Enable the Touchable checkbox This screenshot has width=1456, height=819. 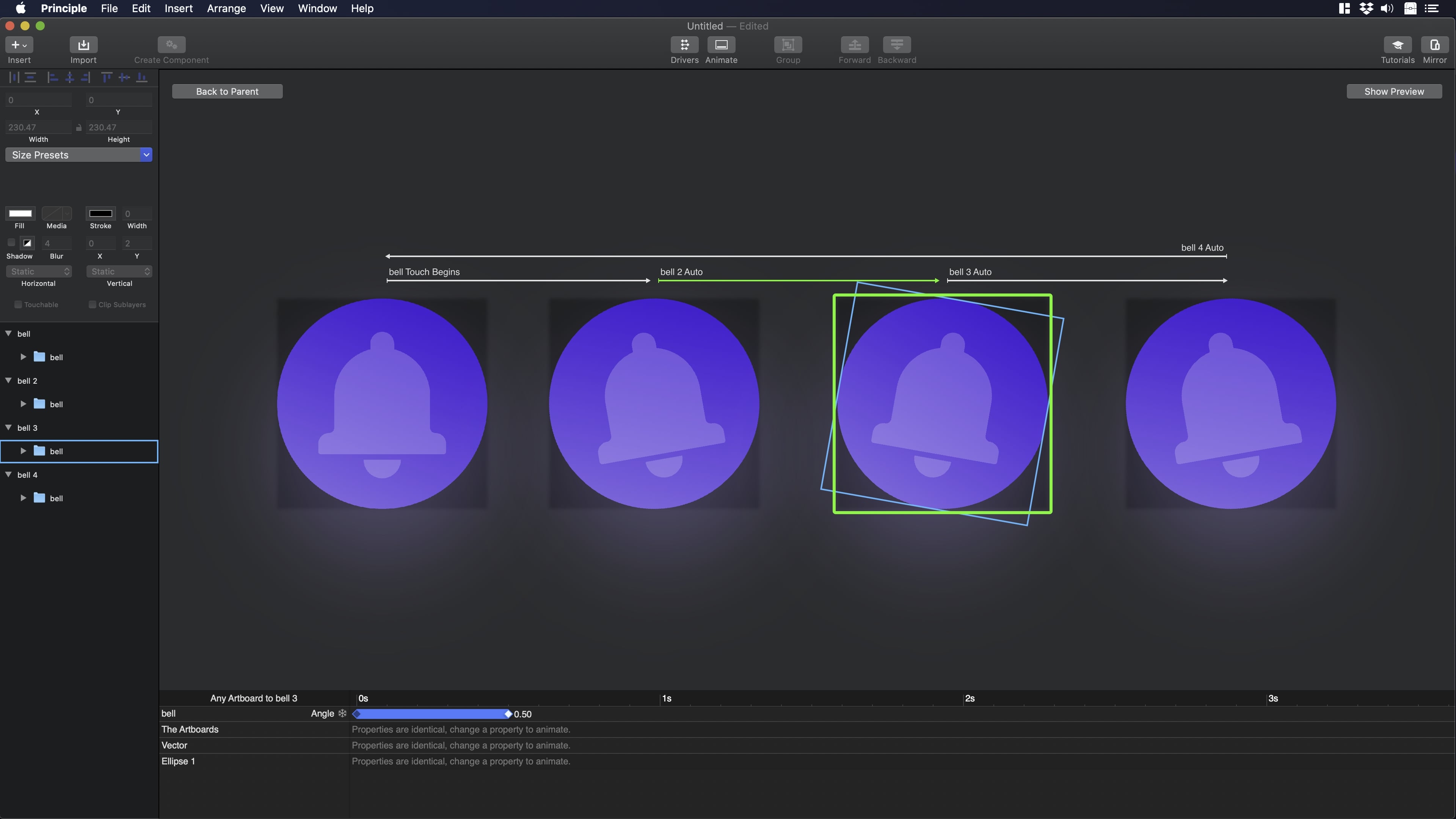pos(18,304)
